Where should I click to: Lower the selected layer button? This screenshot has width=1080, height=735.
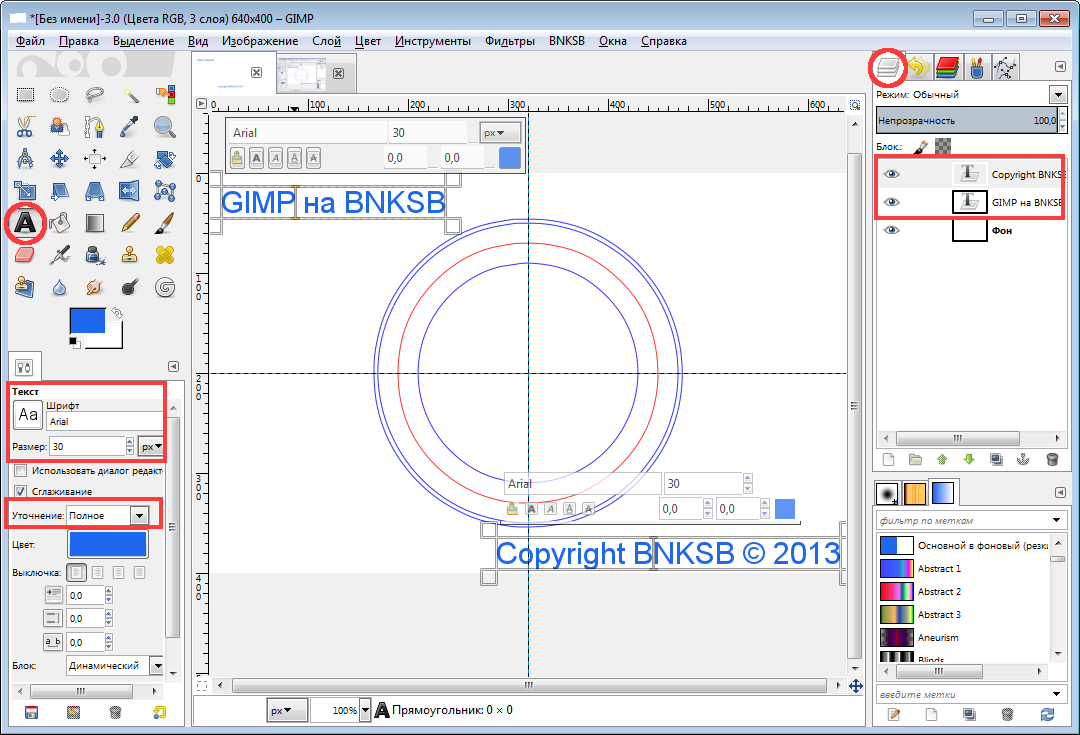point(968,459)
